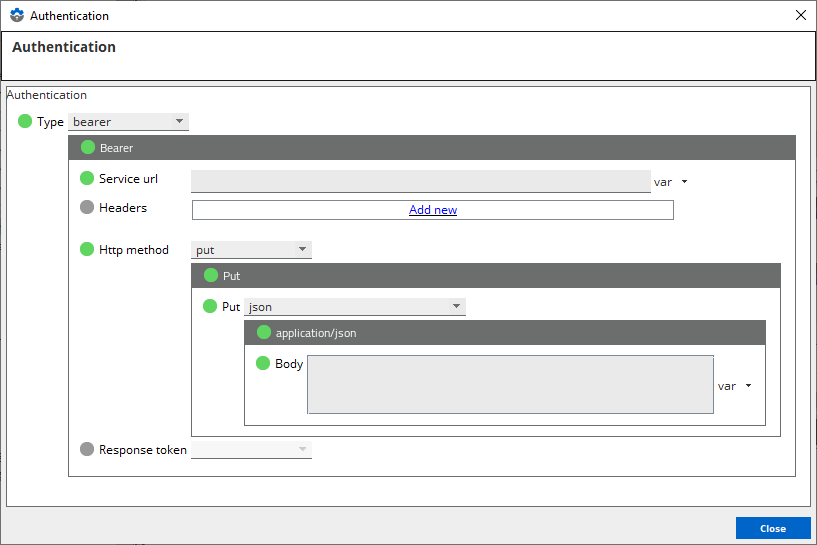This screenshot has width=817, height=545.
Task: Click the grey Response token circle
Action: click(87, 449)
